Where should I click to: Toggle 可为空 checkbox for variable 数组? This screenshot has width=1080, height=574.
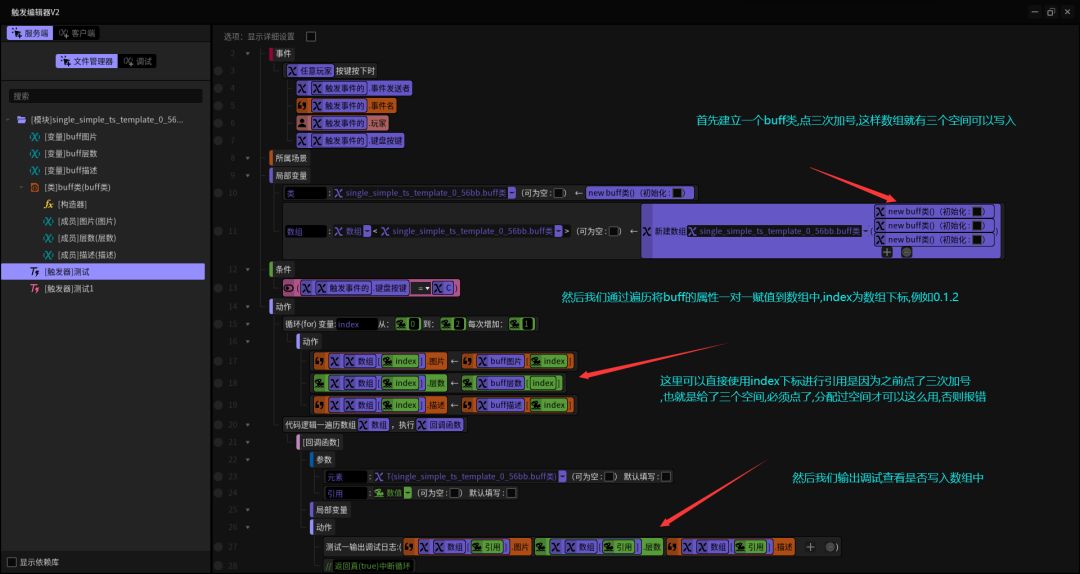tap(614, 232)
